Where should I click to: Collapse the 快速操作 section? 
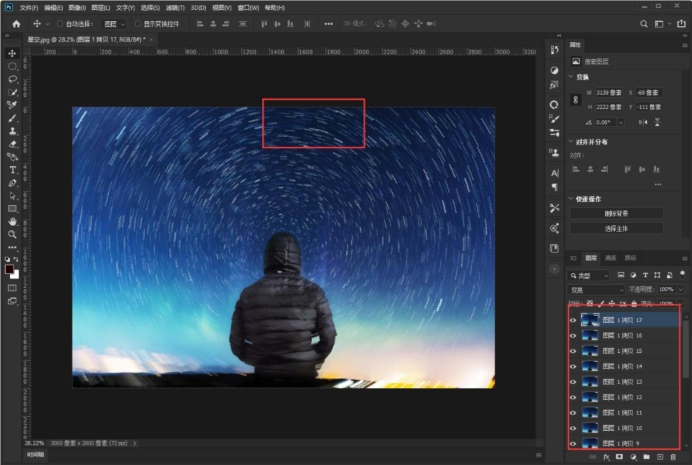[x=571, y=199]
